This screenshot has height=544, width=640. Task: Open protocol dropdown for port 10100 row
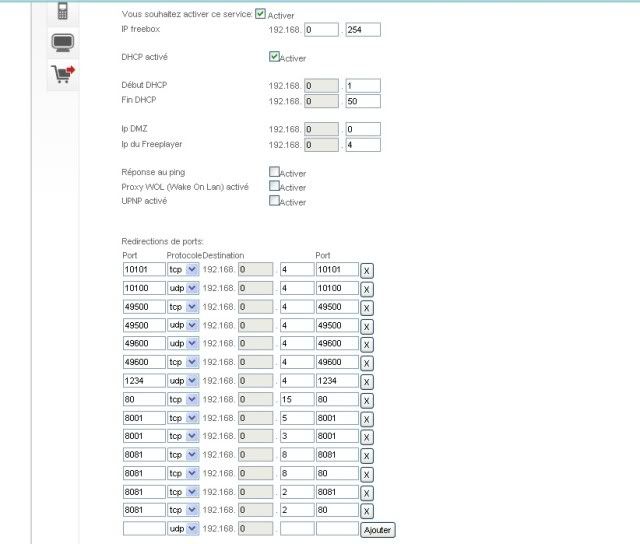coord(184,288)
